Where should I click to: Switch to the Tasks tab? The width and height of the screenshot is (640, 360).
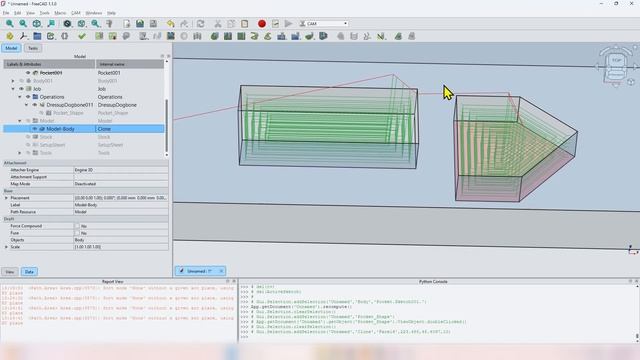point(33,48)
